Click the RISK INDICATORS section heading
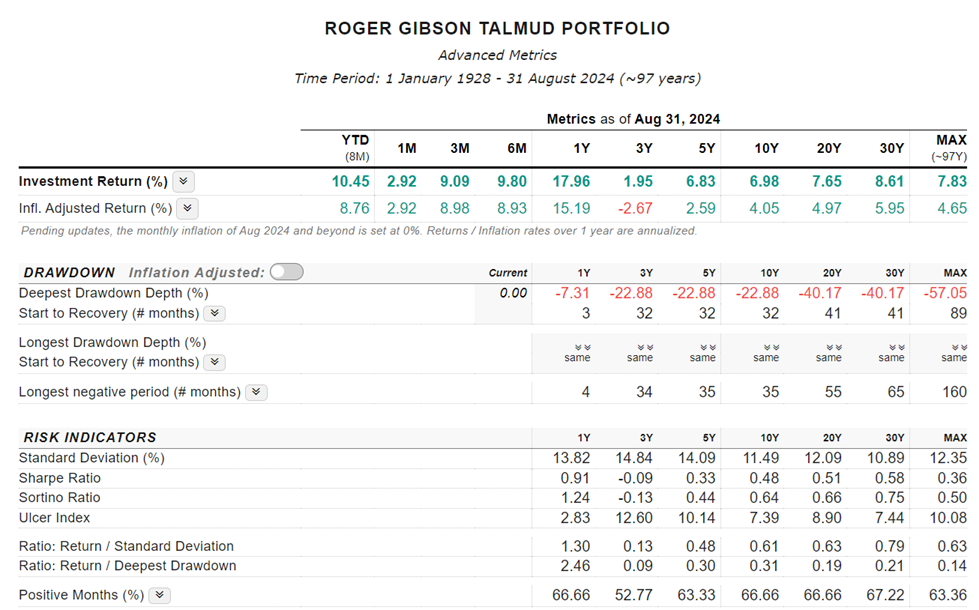The height and width of the screenshot is (610, 979). tap(89, 438)
